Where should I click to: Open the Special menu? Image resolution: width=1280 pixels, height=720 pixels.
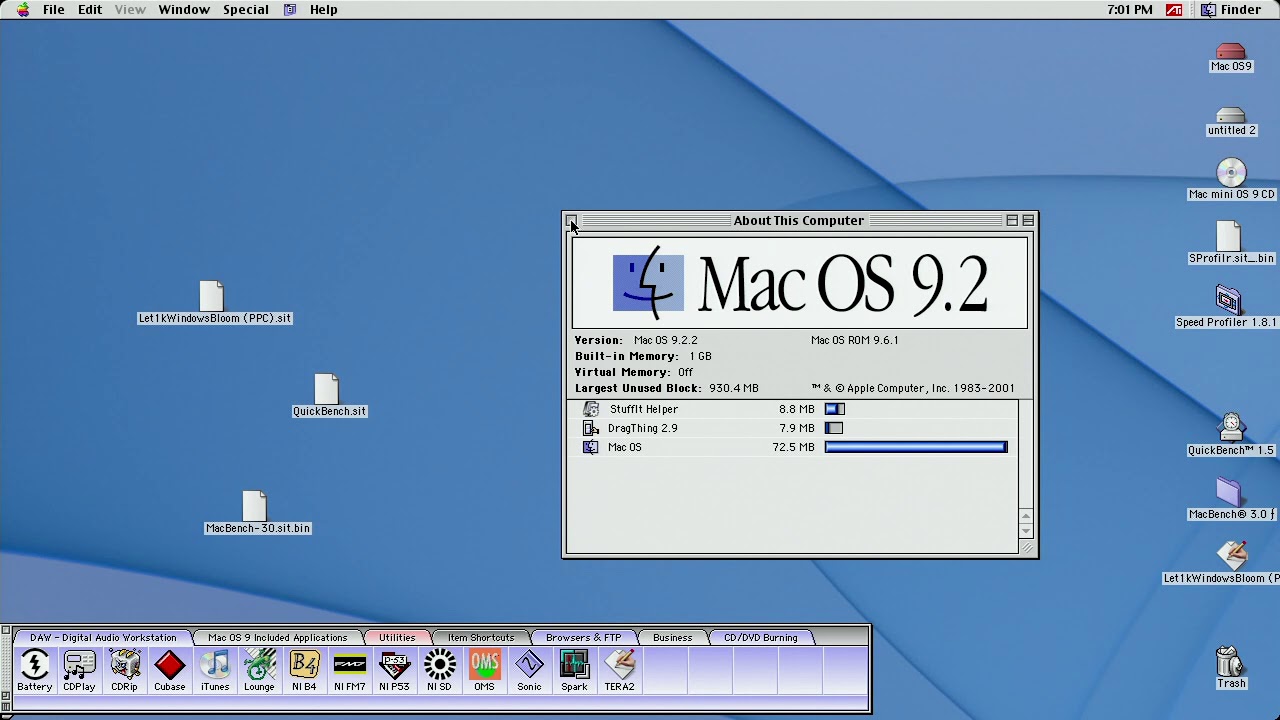pos(245,9)
